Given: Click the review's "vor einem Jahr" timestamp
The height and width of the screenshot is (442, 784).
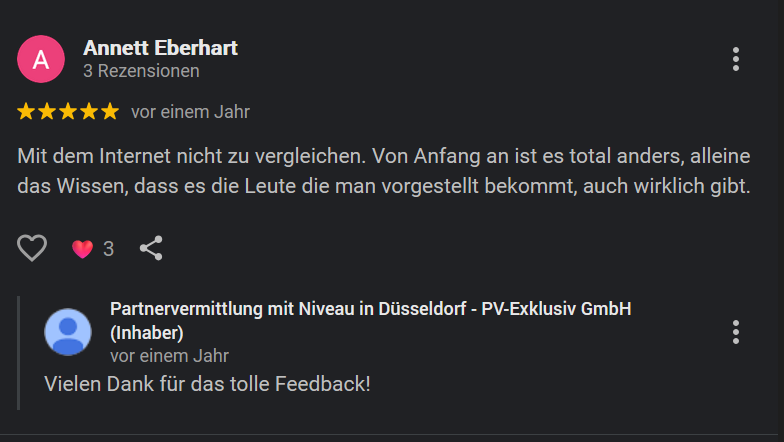Looking at the screenshot, I should point(190,112).
